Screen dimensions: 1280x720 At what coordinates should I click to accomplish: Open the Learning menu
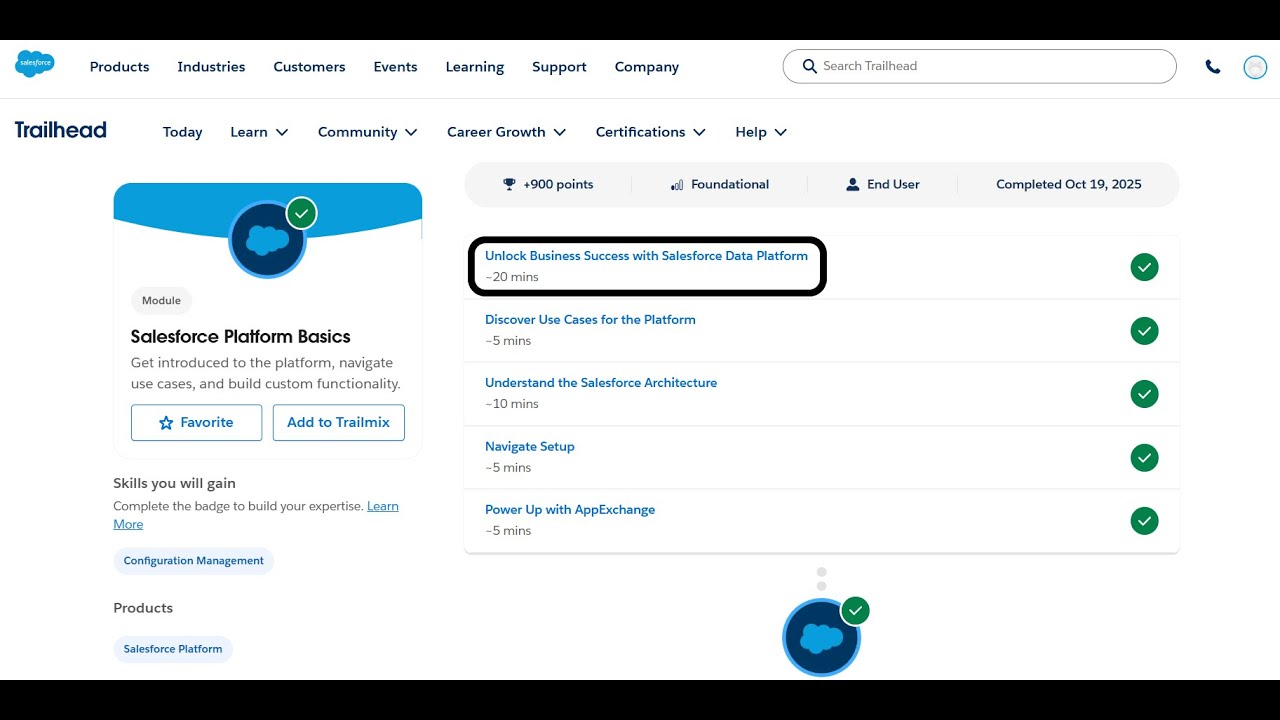point(475,67)
